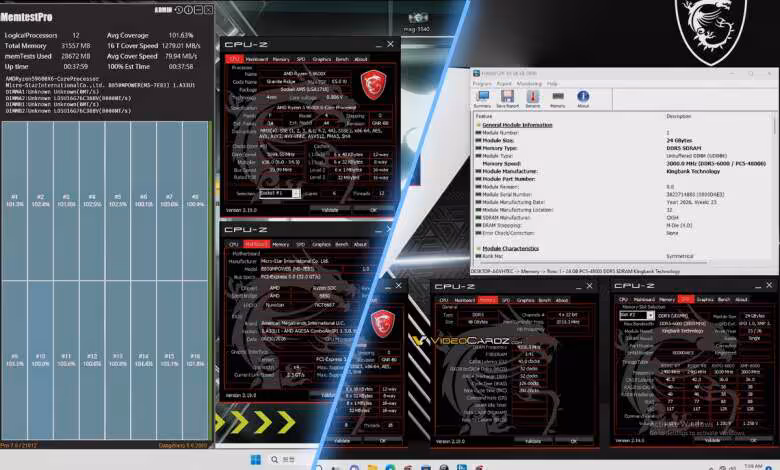Click MemtestPro thread block #1

pos(14,201)
